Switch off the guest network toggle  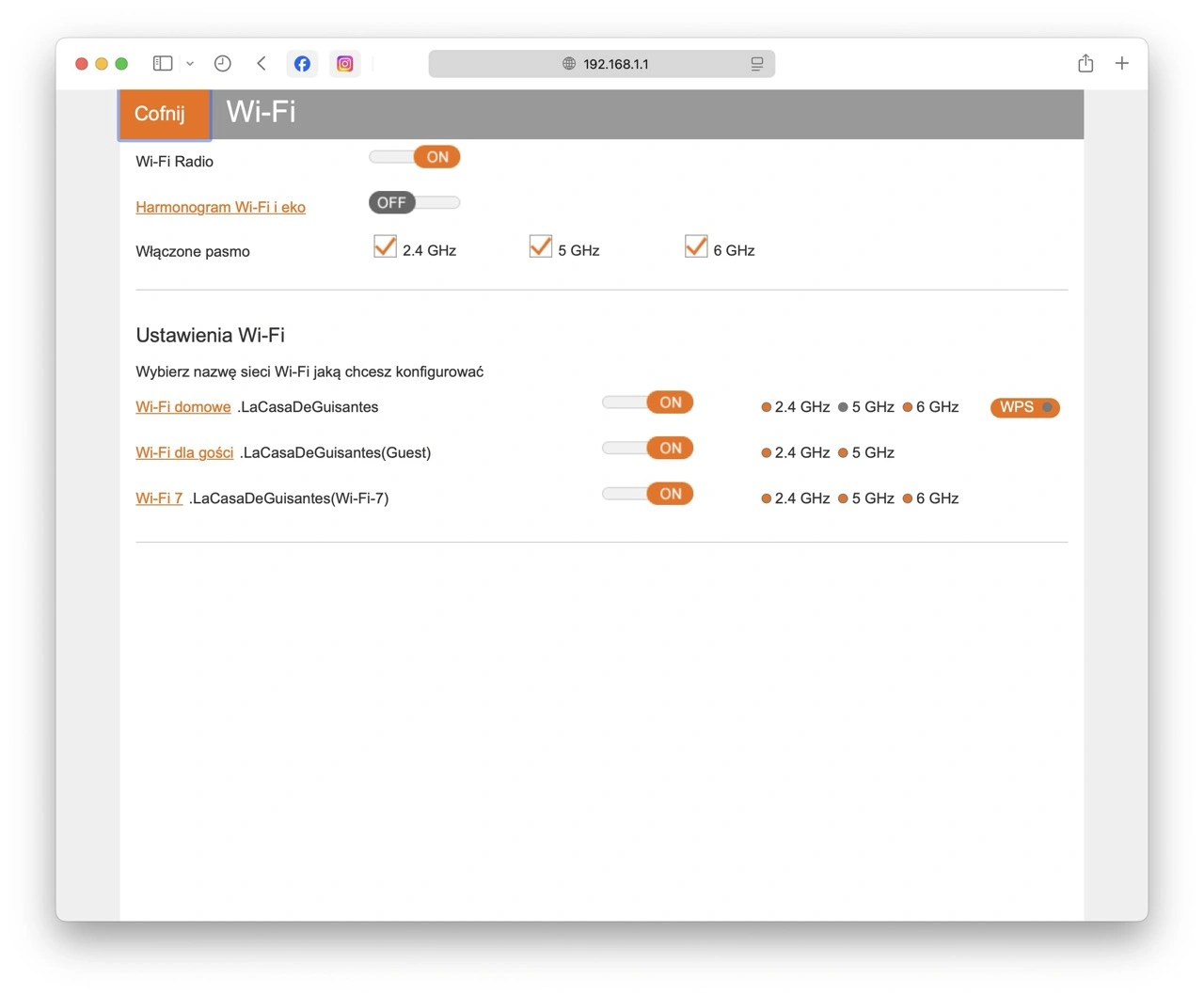[647, 448]
